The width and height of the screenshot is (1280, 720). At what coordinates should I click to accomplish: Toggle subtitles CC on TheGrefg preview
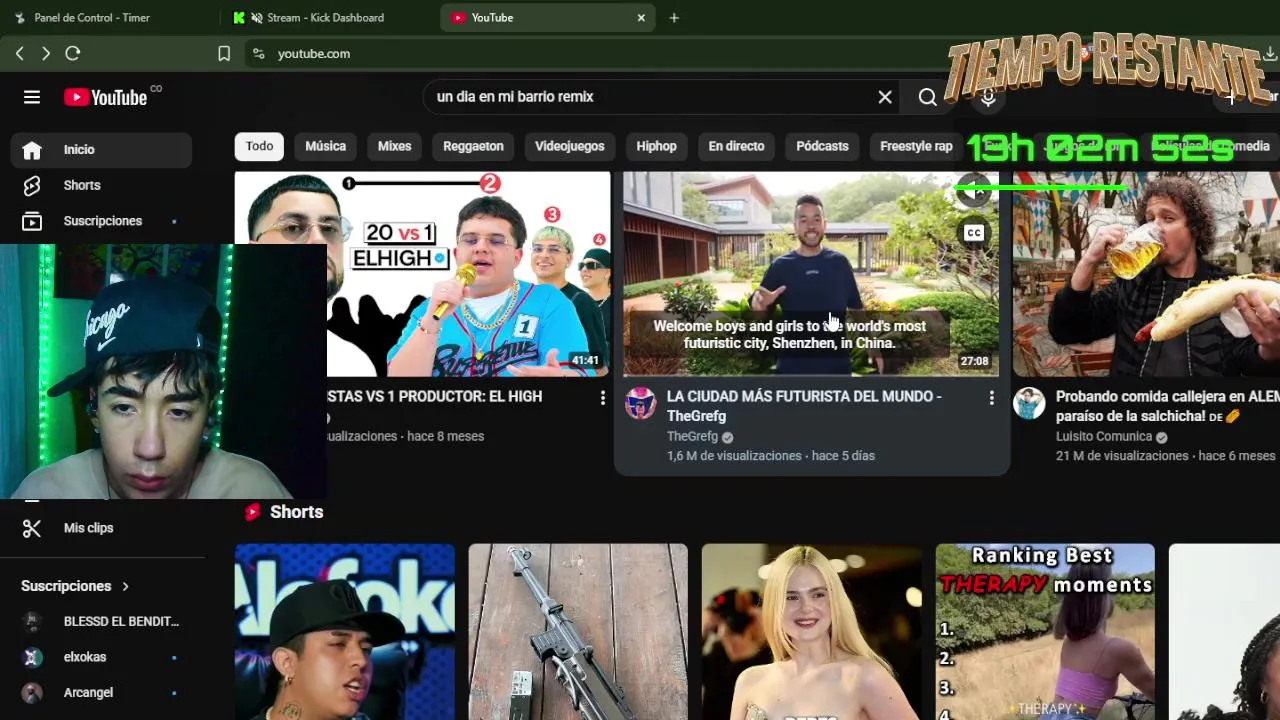click(973, 233)
